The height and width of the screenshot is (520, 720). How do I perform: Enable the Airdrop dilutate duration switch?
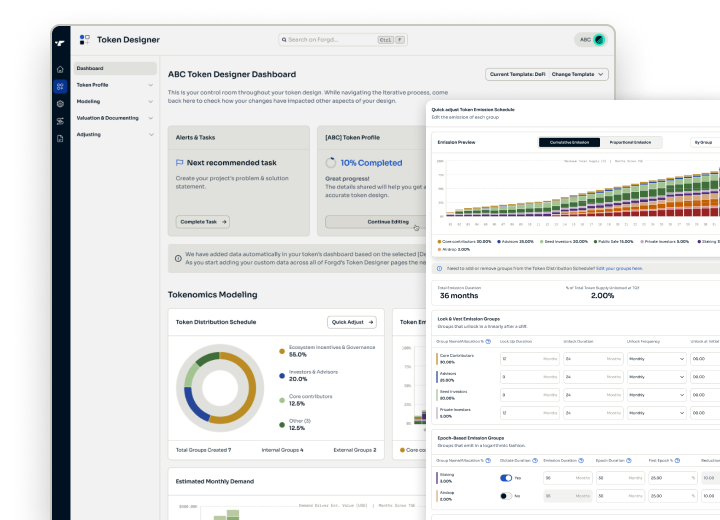coord(506,495)
